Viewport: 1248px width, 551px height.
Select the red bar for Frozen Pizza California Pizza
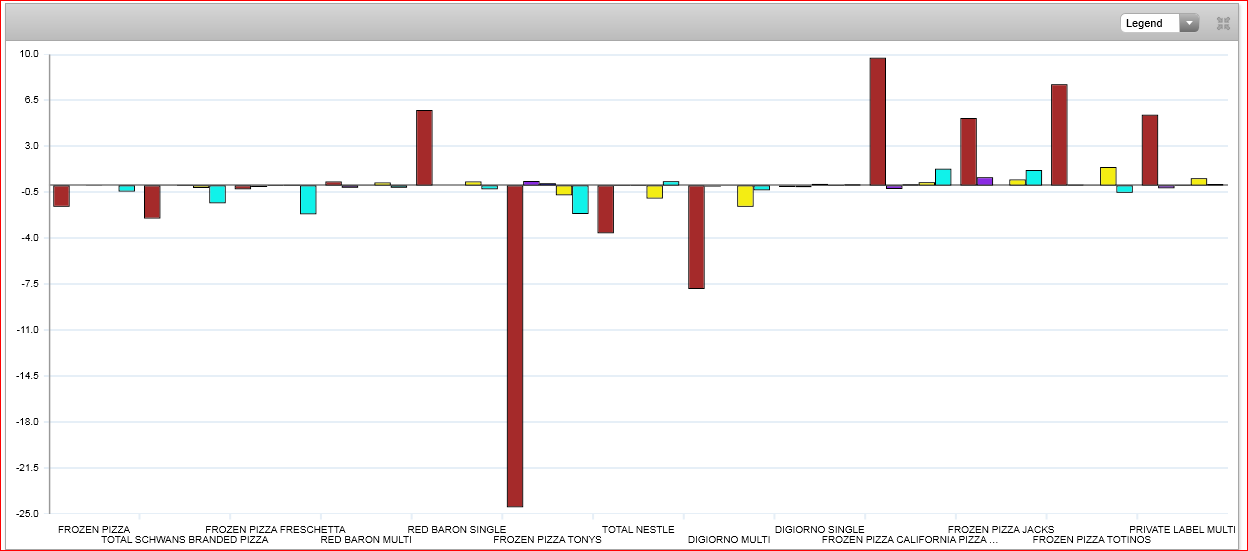[877, 121]
